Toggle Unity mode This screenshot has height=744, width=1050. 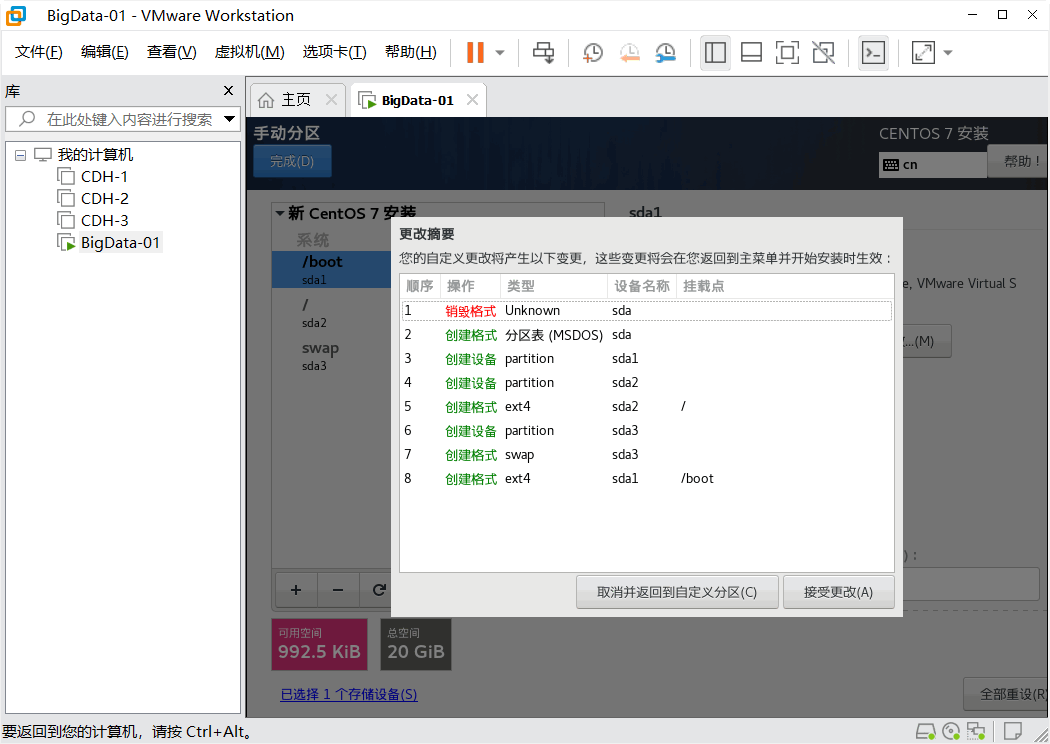[x=823, y=52]
